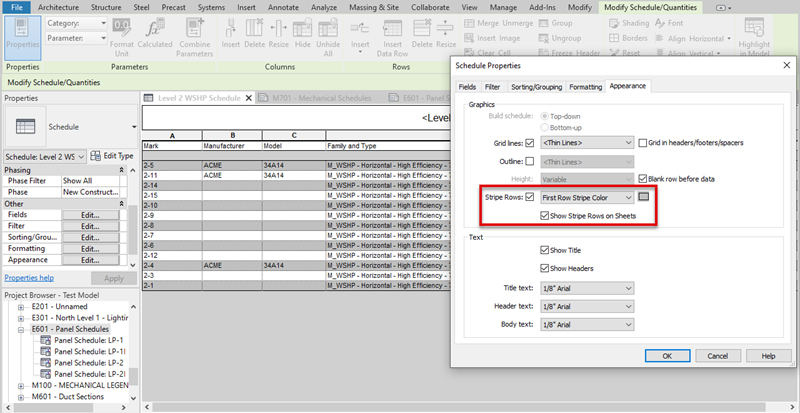Click the Edit Type button icon

pos(95,156)
